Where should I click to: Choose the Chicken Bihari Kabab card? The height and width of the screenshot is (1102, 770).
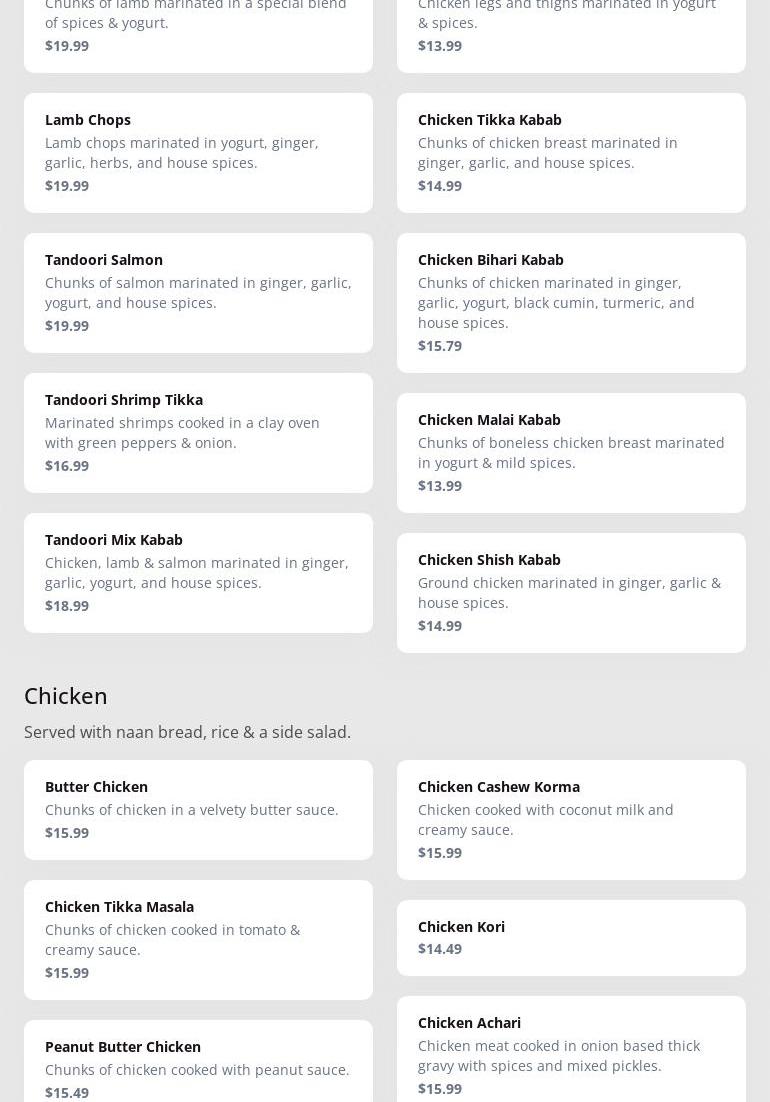(571, 302)
